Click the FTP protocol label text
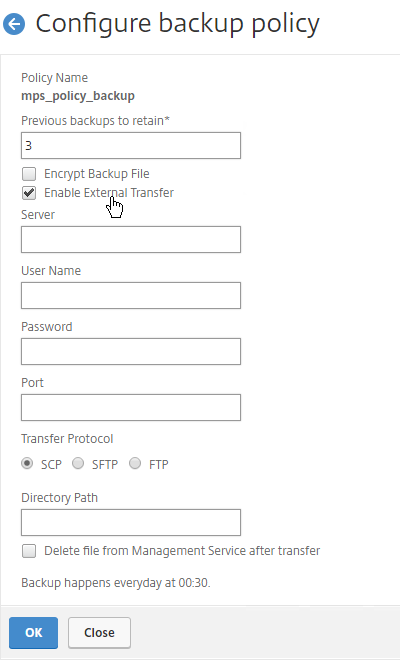This screenshot has width=400, height=660. [x=159, y=464]
